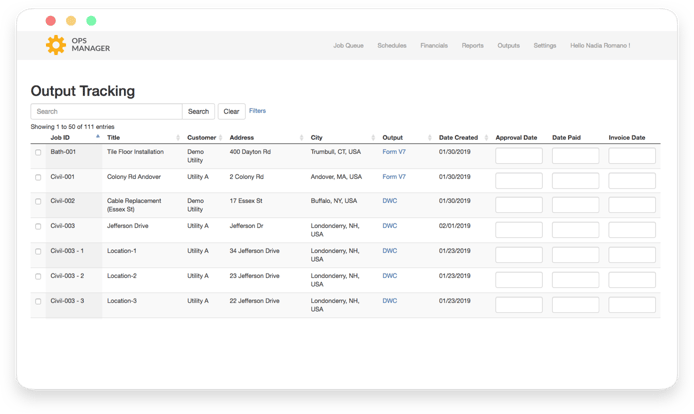Image resolution: width=694 pixels, height=414 pixels.
Task: Open Form V7 output for Bath-001
Action: [x=394, y=152]
